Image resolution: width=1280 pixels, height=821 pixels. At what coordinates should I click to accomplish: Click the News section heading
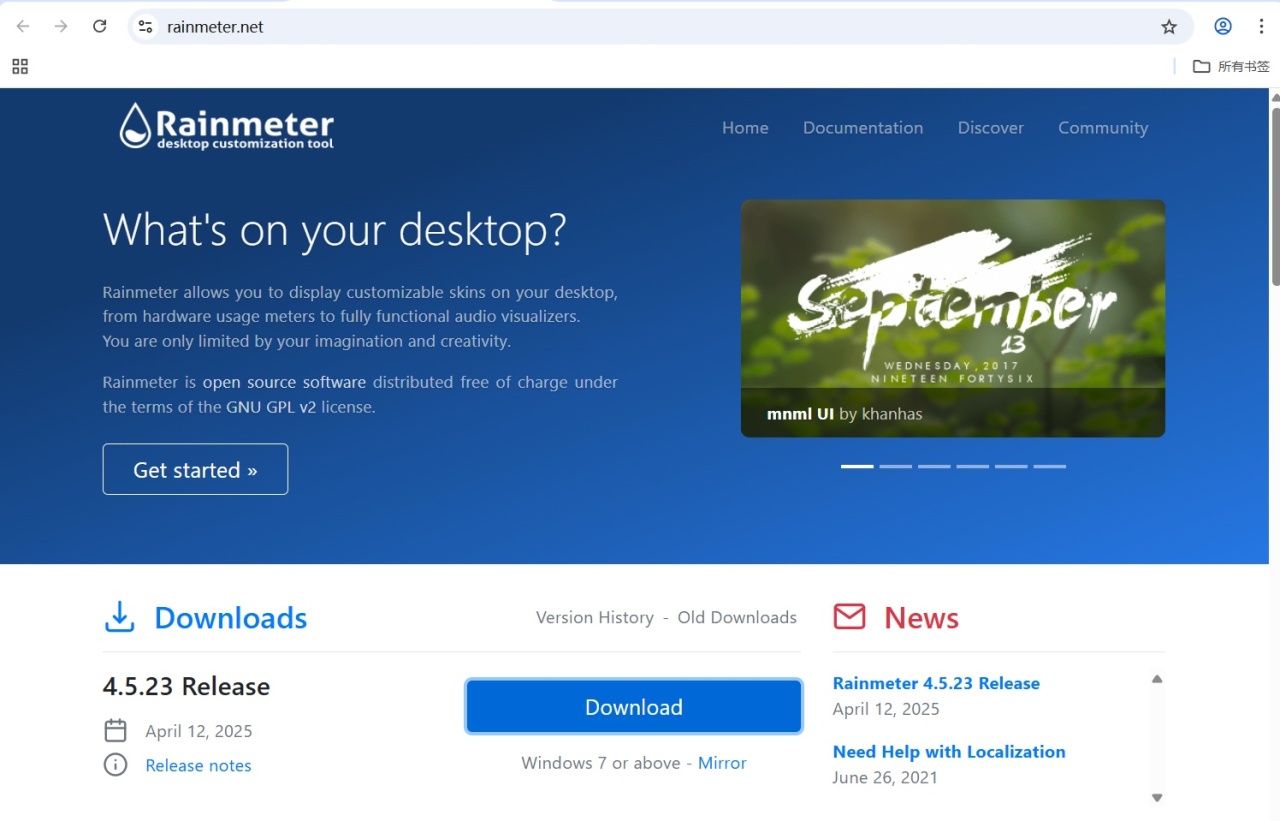pos(921,618)
